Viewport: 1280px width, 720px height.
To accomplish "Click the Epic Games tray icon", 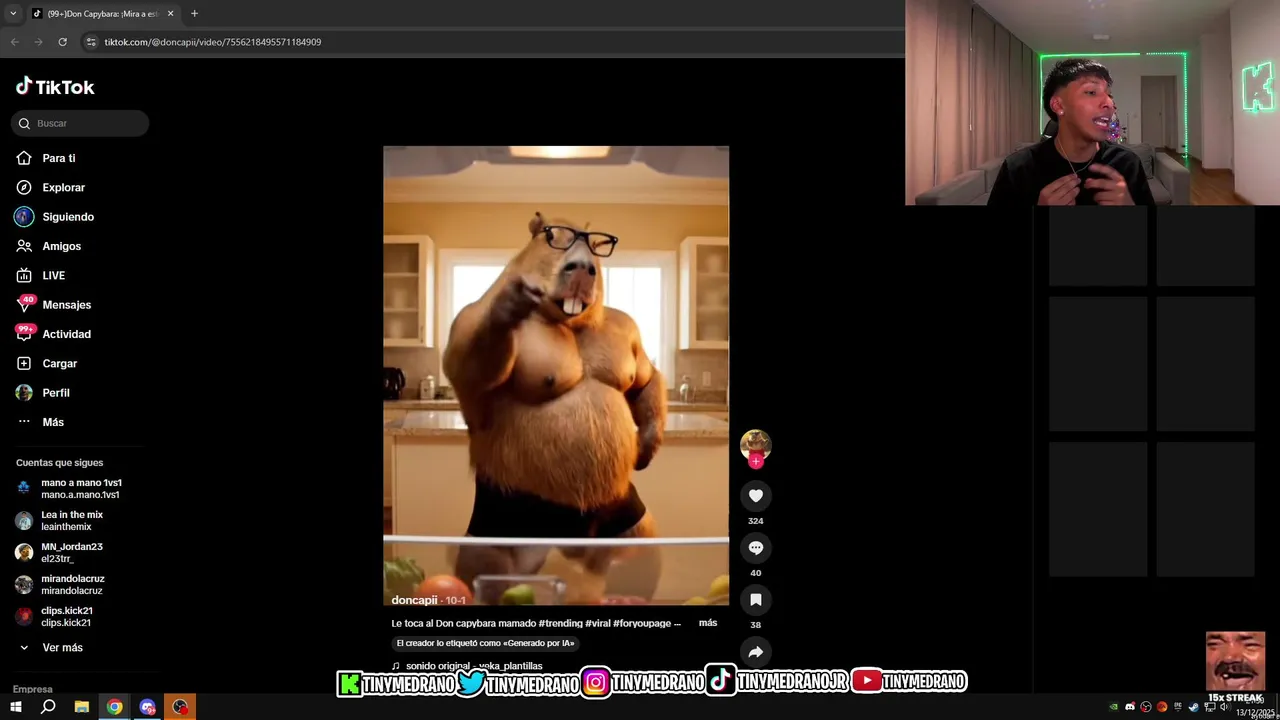I will (1178, 707).
